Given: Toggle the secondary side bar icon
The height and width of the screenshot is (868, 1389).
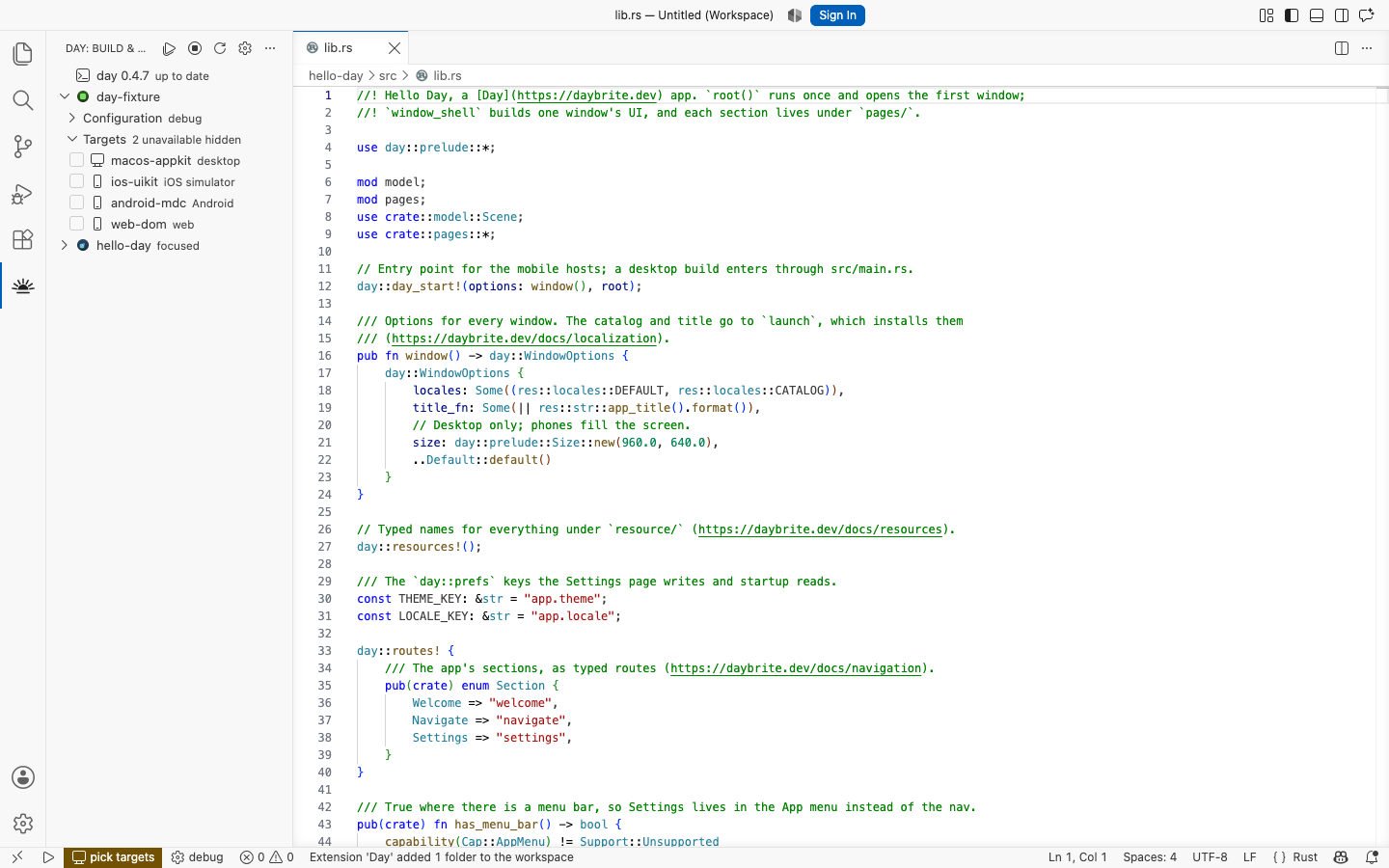Looking at the screenshot, I should [x=1342, y=15].
